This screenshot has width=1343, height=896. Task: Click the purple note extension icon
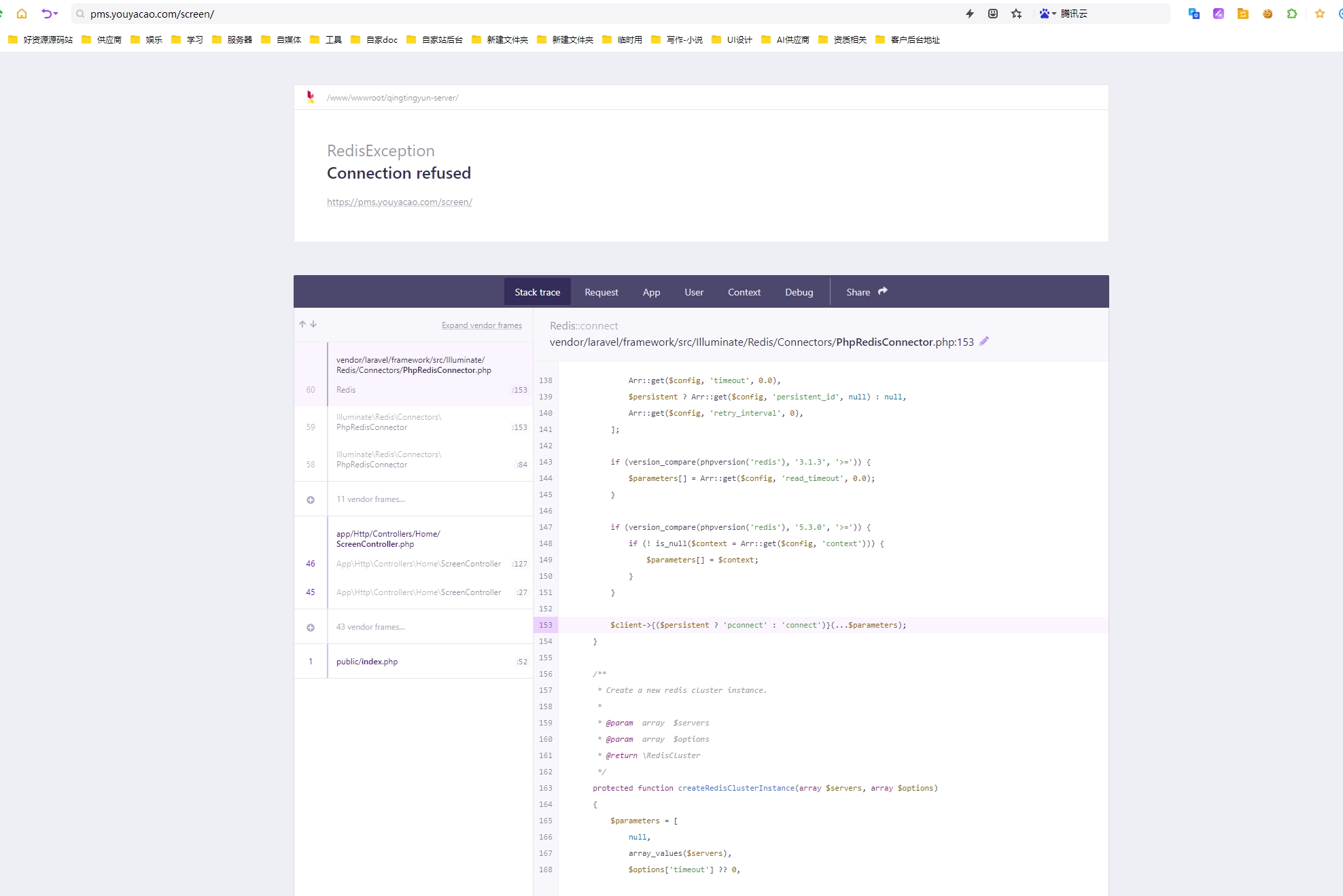click(x=1218, y=14)
